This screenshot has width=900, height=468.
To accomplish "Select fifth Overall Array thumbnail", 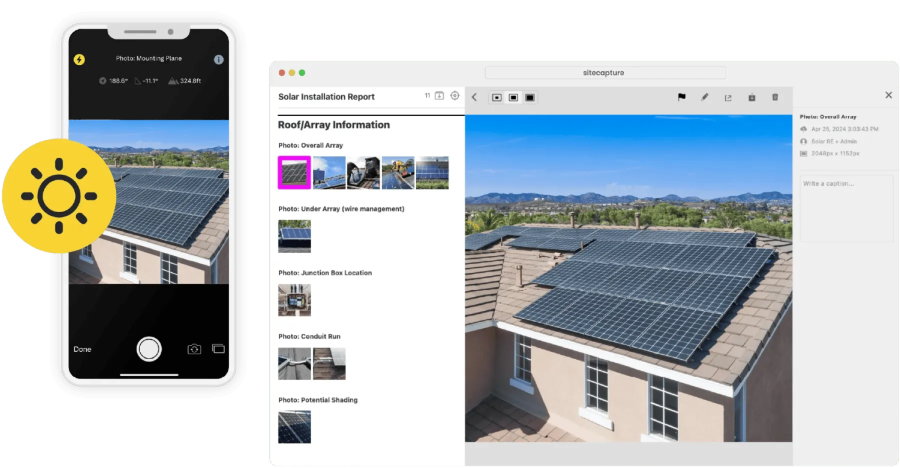I will [432, 172].
